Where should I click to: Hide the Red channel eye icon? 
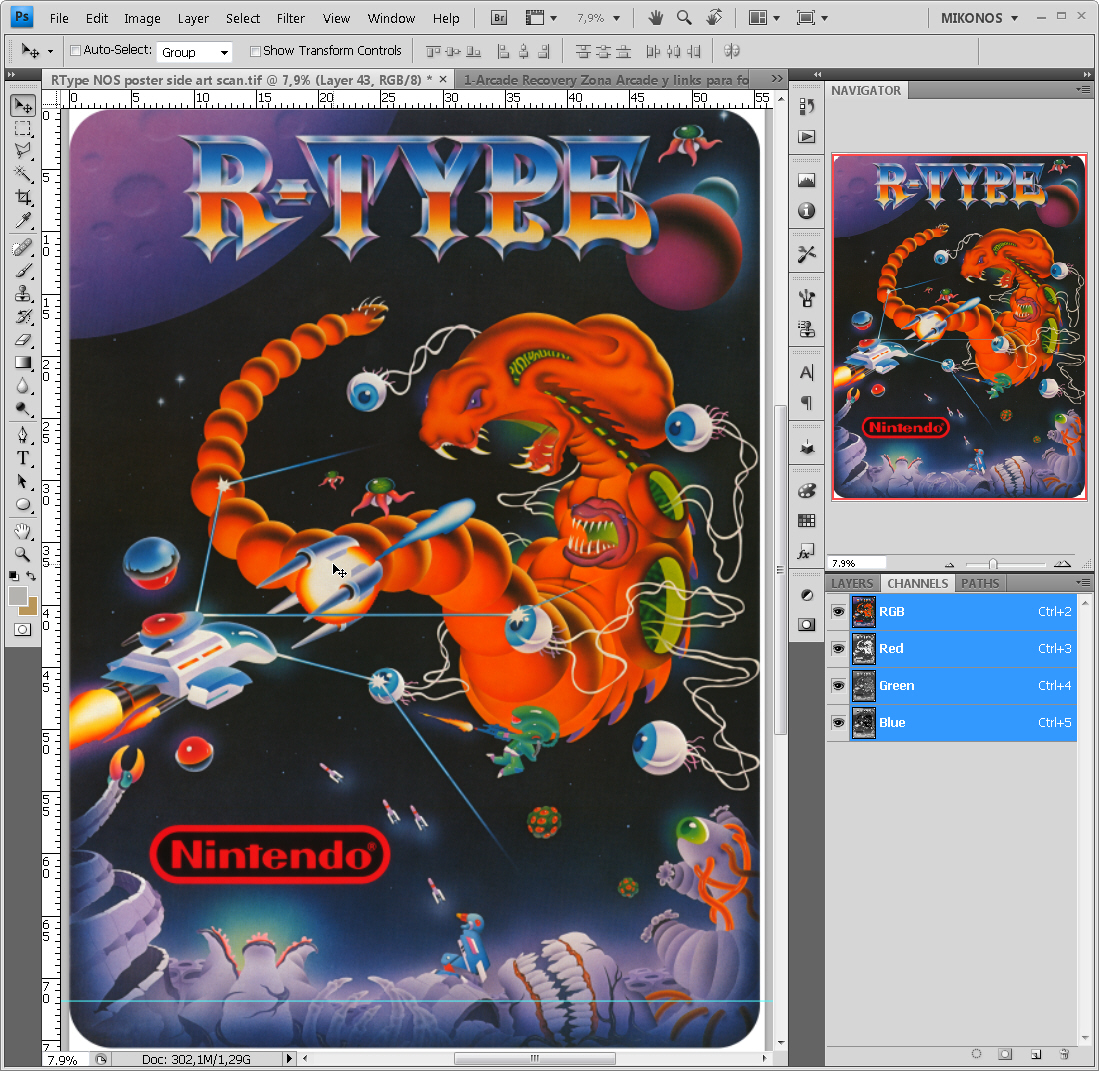pos(838,648)
